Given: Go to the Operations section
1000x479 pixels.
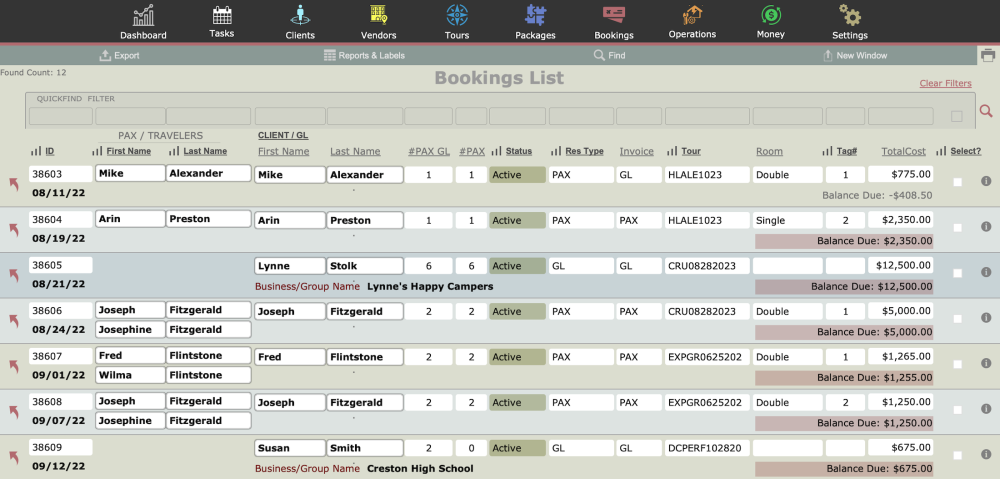Looking at the screenshot, I should [692, 22].
